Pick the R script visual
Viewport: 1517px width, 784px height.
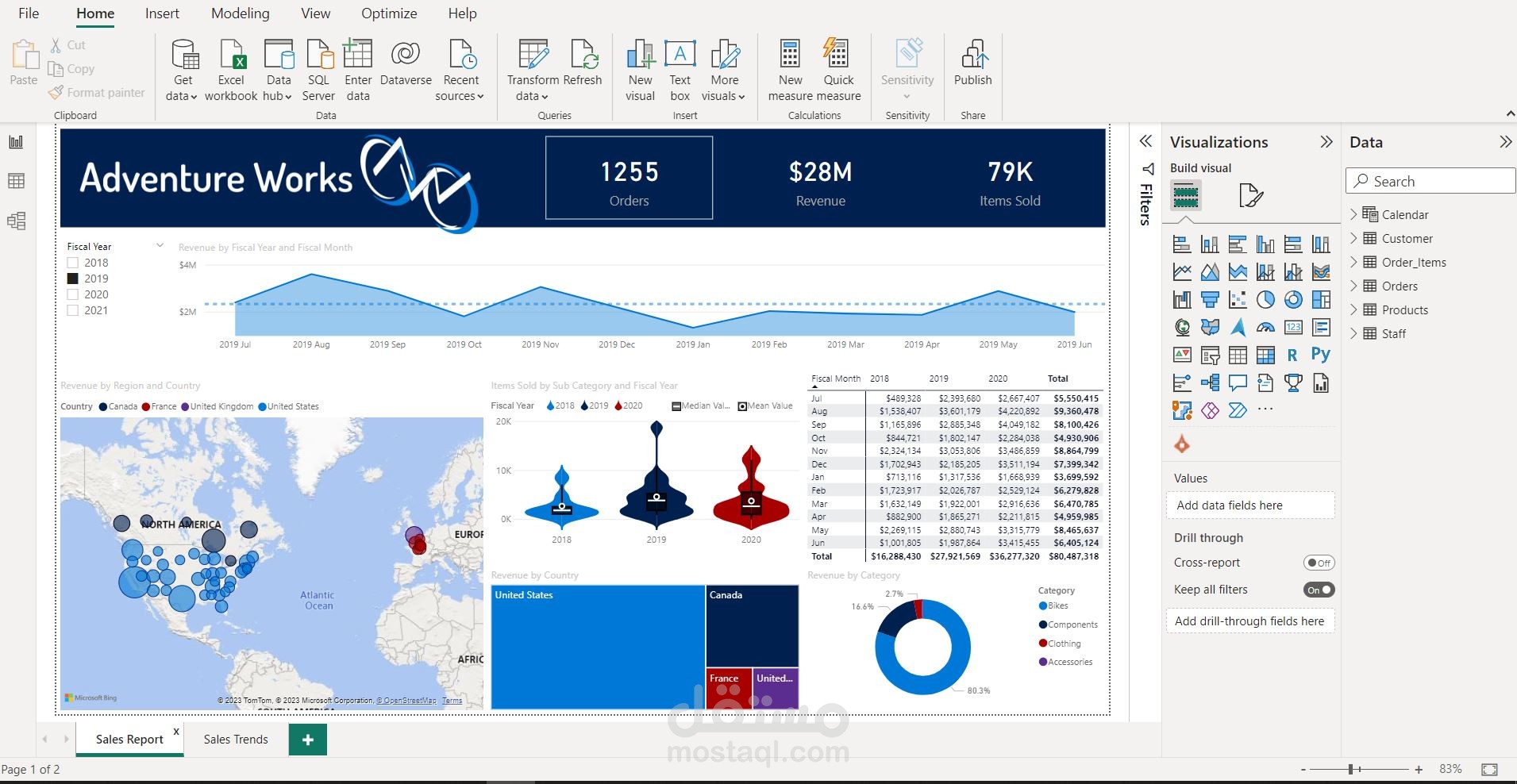1293,355
